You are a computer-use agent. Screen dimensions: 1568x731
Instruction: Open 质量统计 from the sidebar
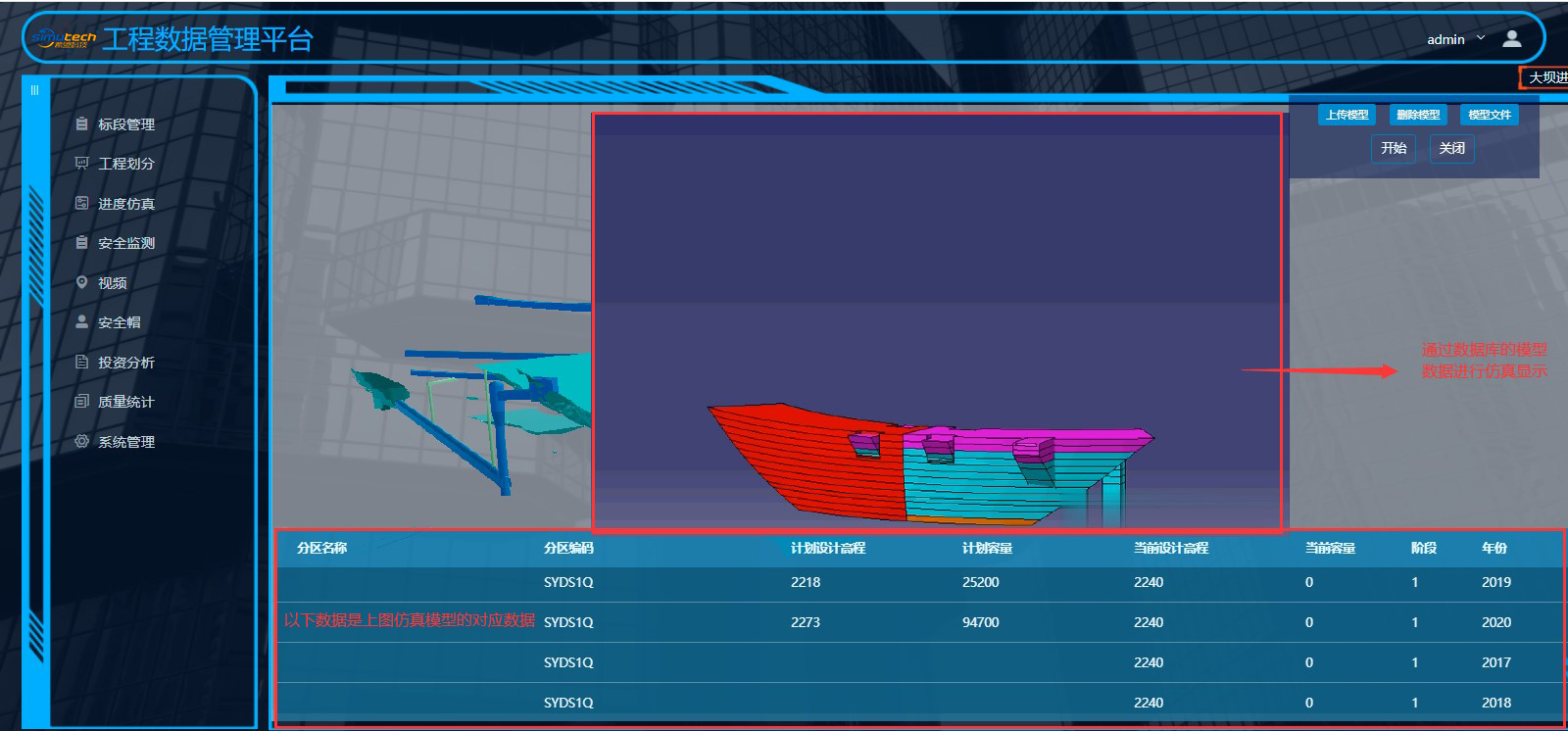[x=125, y=401]
